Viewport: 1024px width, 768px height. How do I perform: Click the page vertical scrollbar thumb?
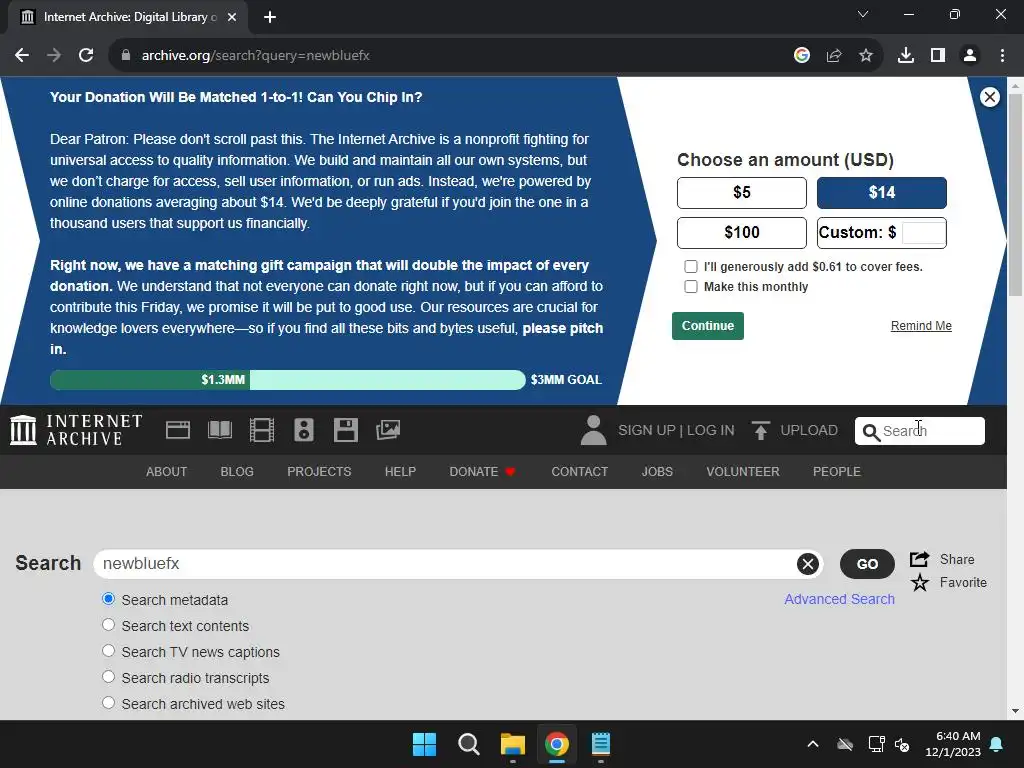pyautogui.click(x=1015, y=195)
